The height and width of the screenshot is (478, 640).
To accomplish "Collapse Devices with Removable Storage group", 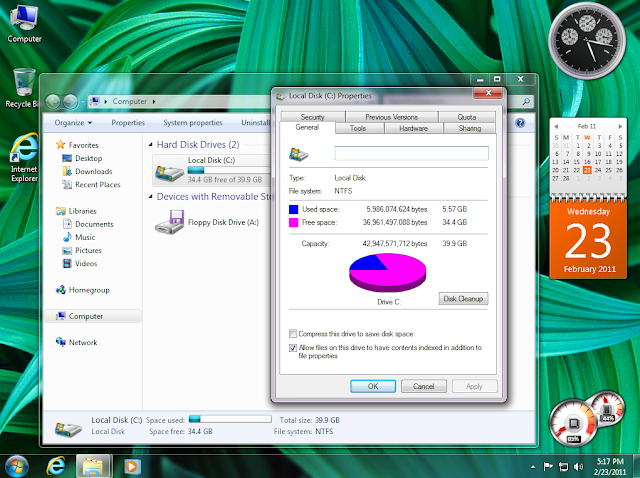I will coord(151,197).
